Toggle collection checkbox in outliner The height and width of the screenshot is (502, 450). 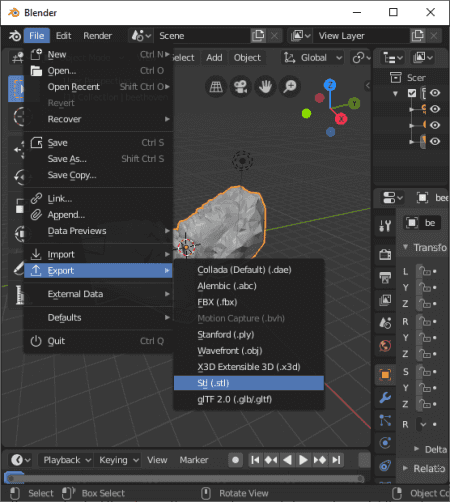[x=412, y=93]
